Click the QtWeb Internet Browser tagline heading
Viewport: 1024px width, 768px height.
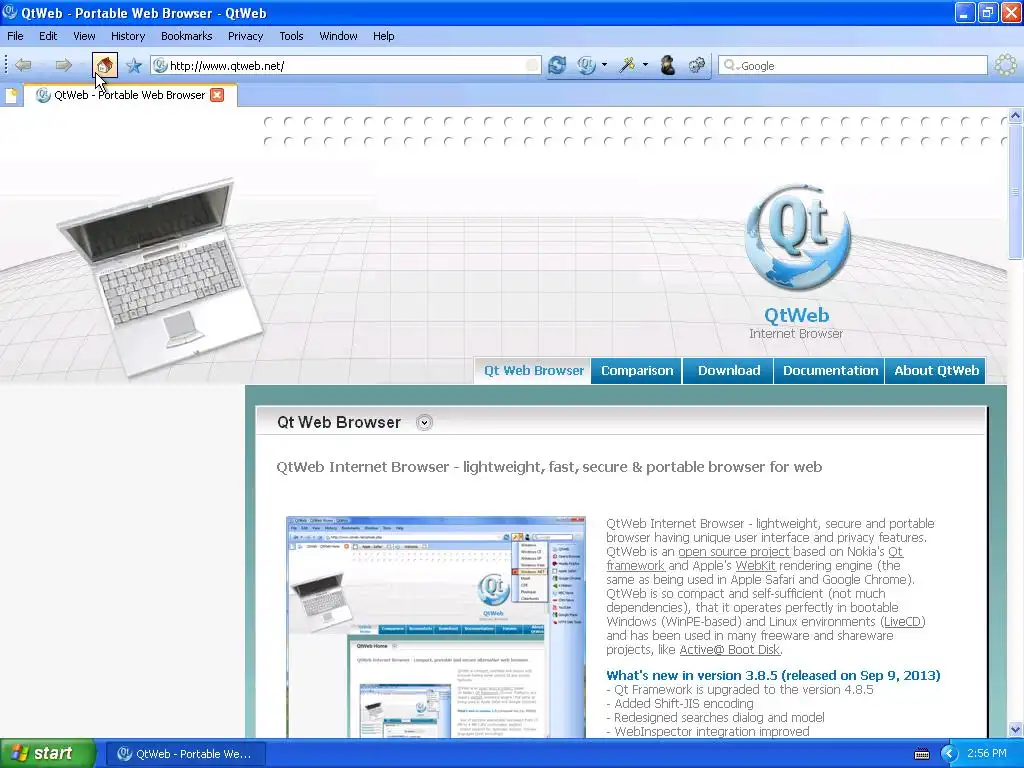pyautogui.click(x=549, y=467)
